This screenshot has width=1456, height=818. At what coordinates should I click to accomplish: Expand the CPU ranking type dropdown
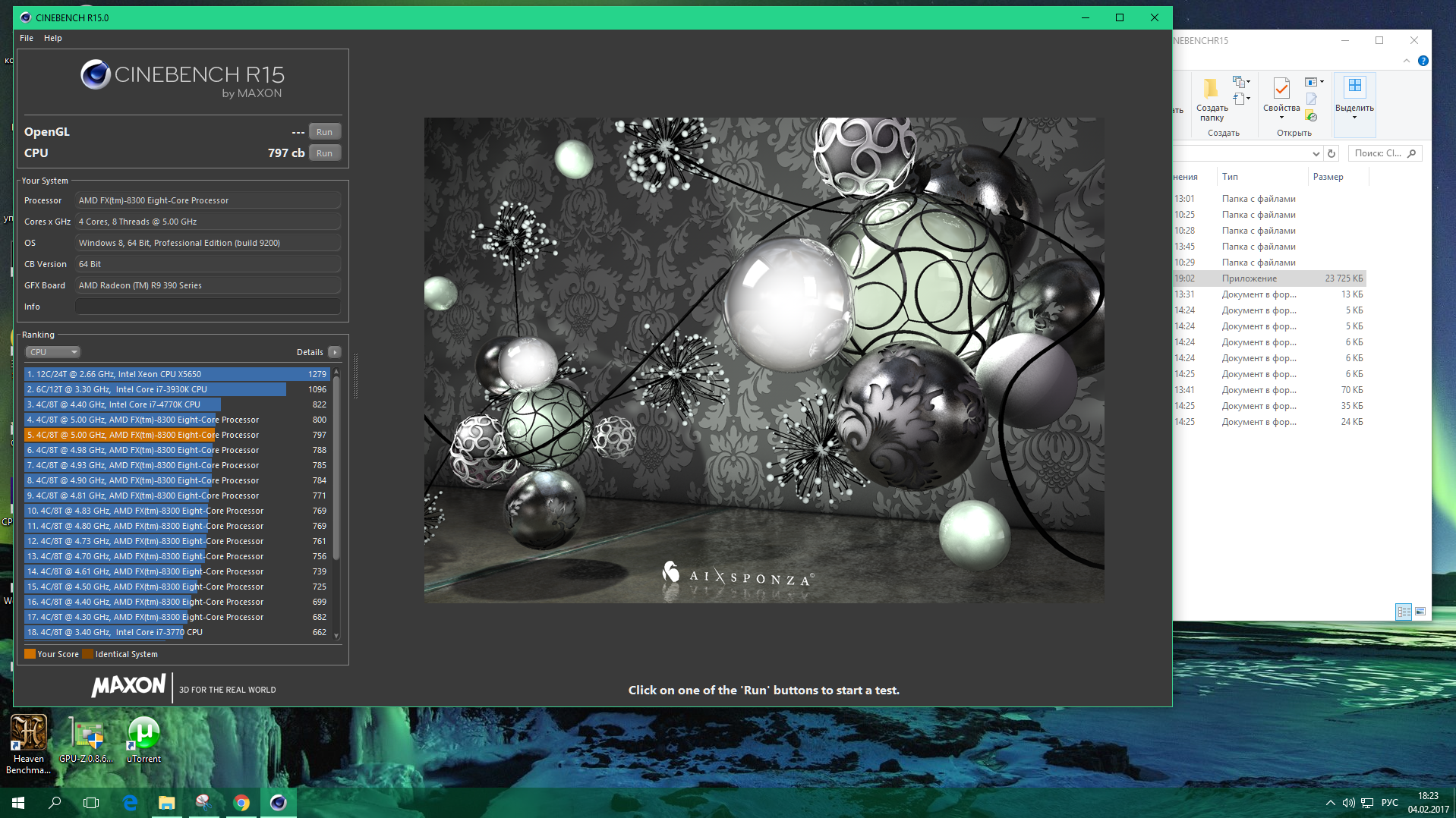pos(52,352)
